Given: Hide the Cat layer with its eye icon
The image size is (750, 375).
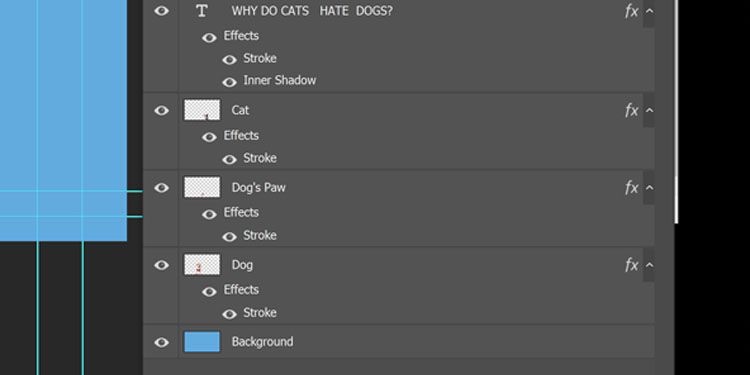Looking at the screenshot, I should click(162, 110).
